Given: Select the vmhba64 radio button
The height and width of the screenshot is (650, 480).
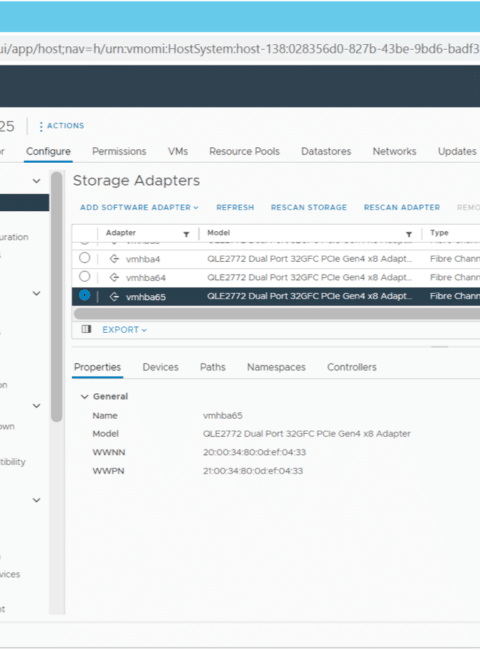Looking at the screenshot, I should tap(85, 276).
